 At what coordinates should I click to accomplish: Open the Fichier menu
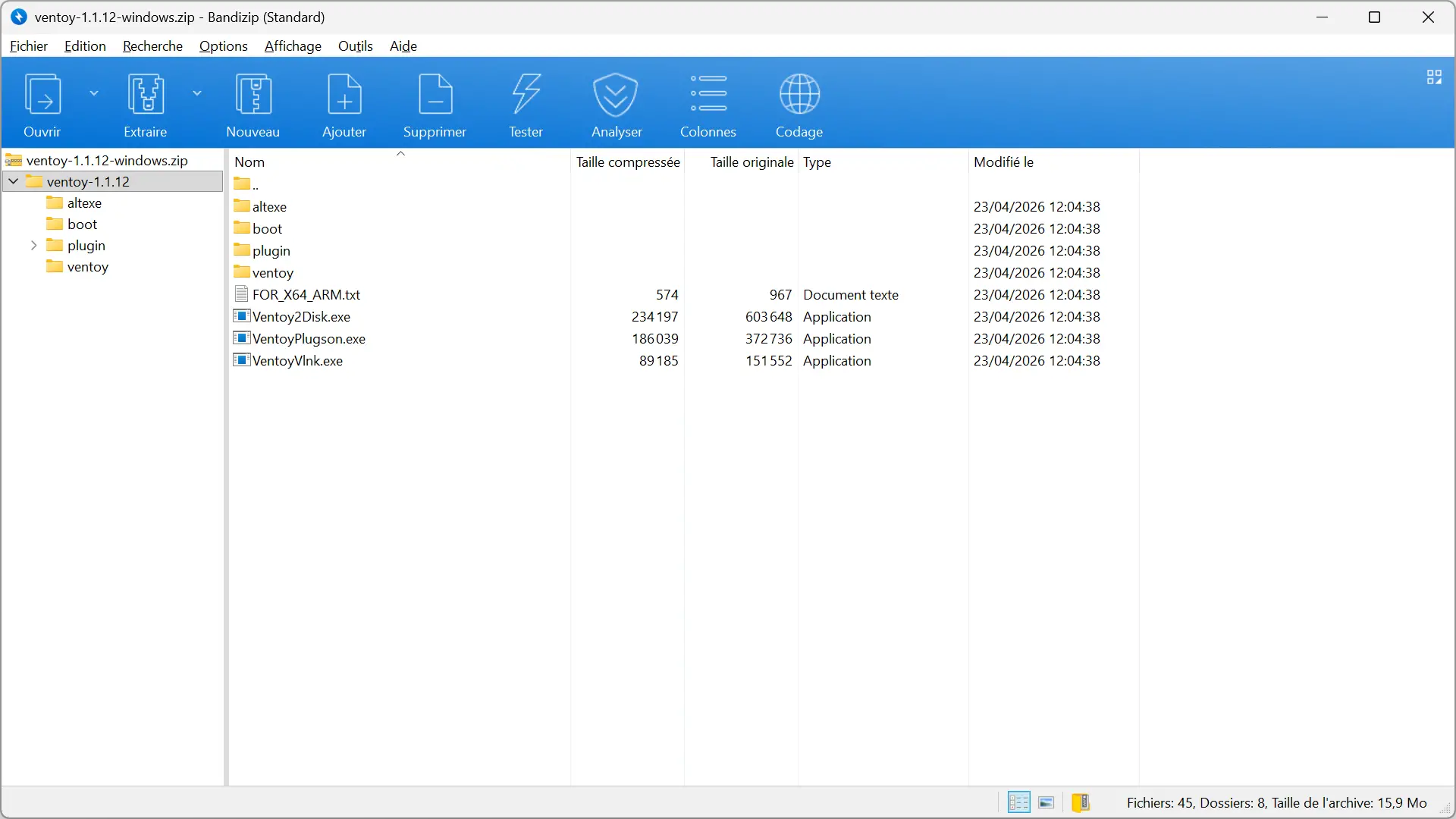click(29, 46)
